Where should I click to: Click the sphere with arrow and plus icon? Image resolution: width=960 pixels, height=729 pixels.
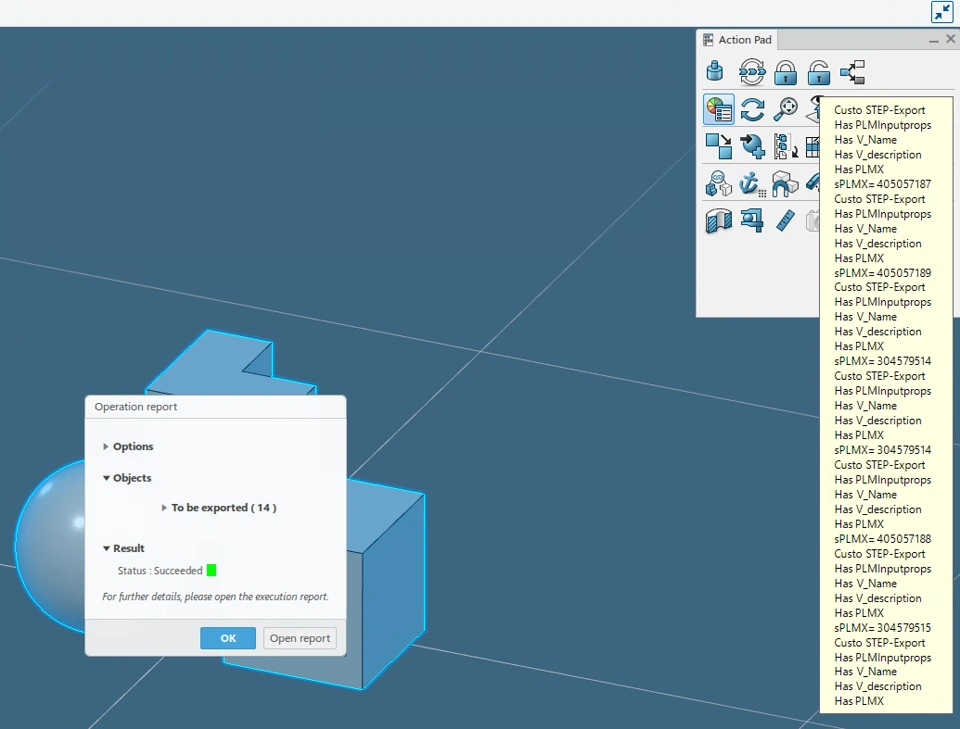click(x=752, y=147)
